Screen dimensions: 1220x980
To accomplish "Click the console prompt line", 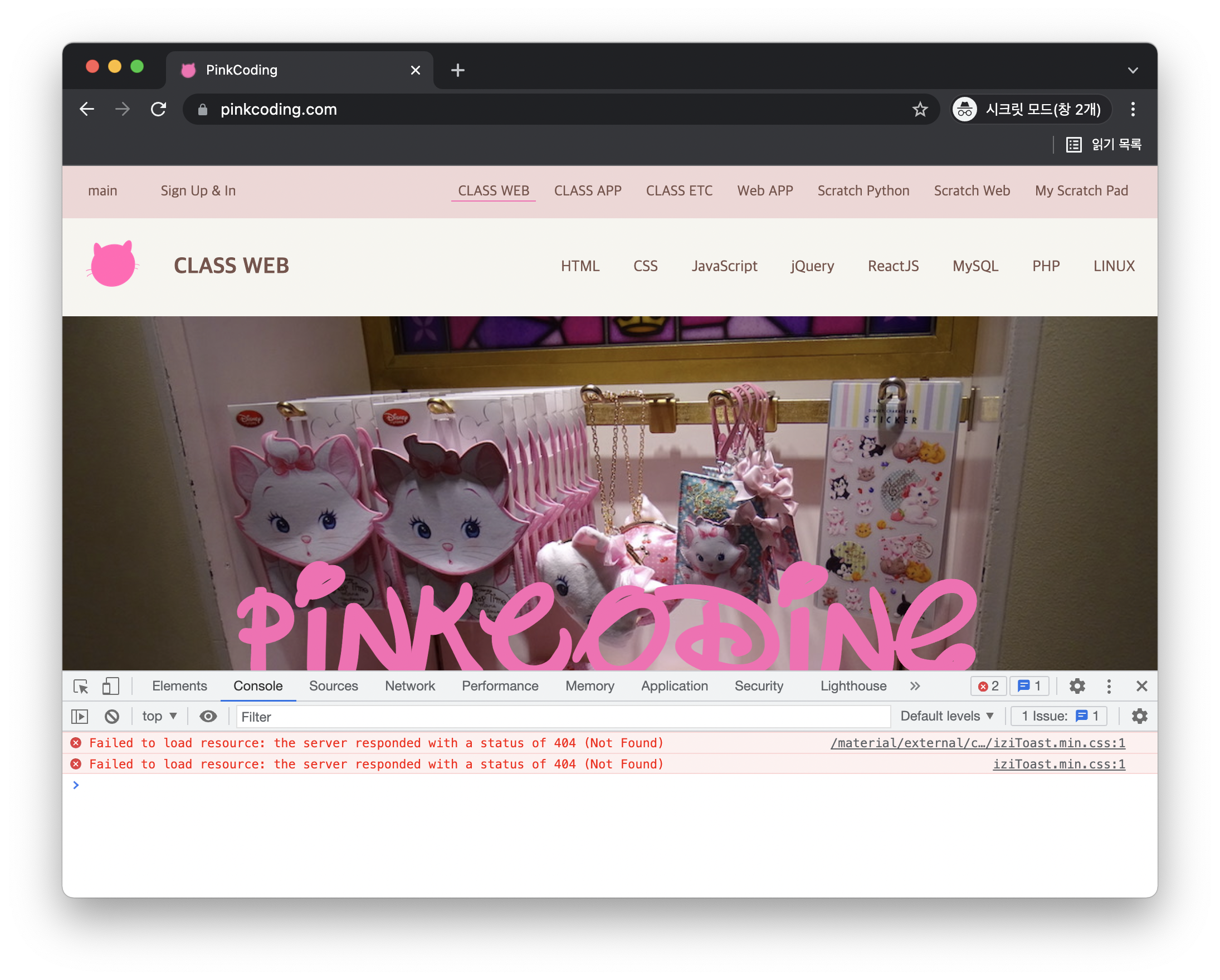I will click(x=609, y=786).
